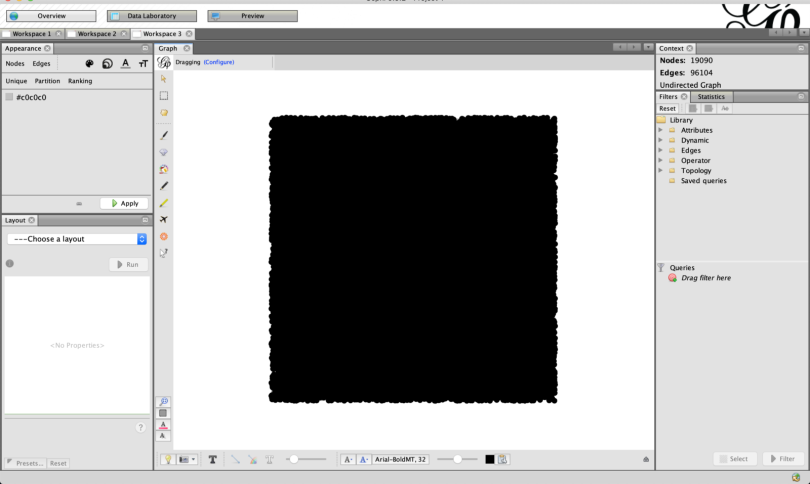
Task: Switch to the Statistics tab
Action: (711, 97)
